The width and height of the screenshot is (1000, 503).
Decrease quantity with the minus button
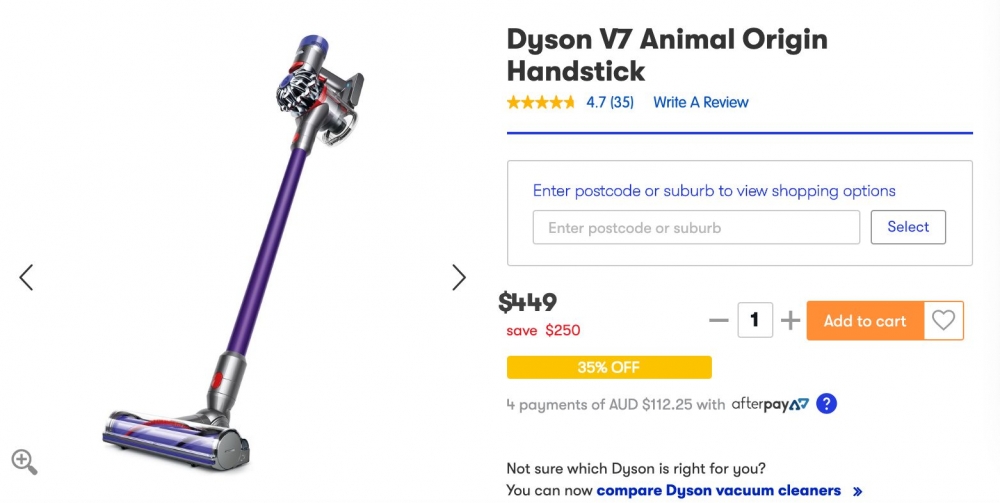click(x=718, y=321)
